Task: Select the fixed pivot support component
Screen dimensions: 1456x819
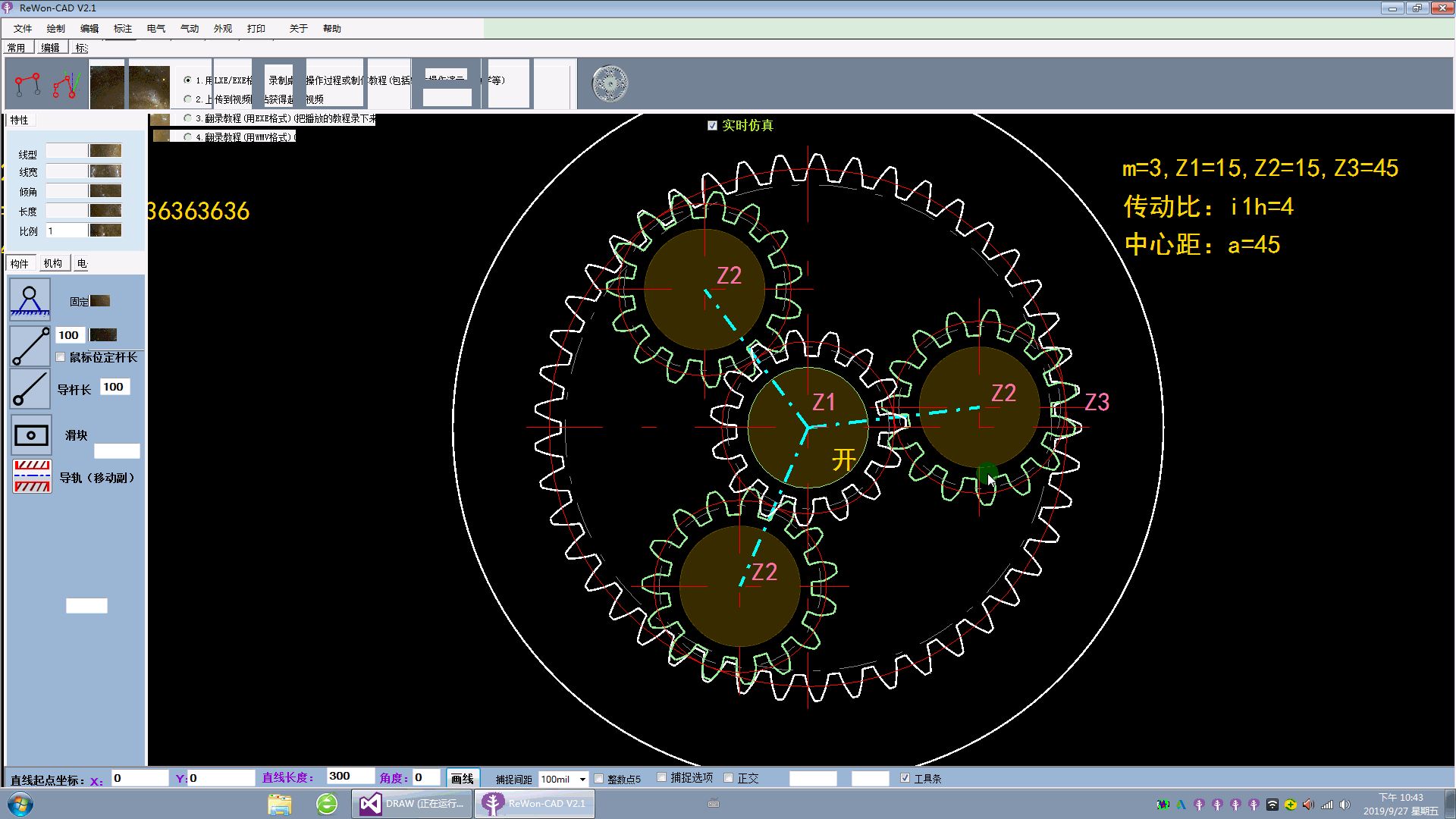Action: point(30,300)
